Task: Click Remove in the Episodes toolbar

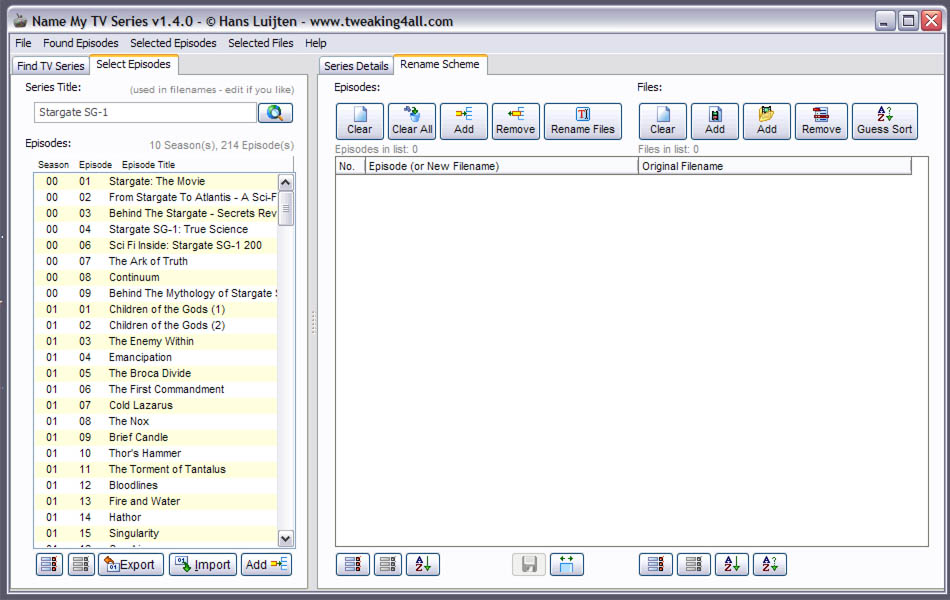Action: [x=516, y=121]
